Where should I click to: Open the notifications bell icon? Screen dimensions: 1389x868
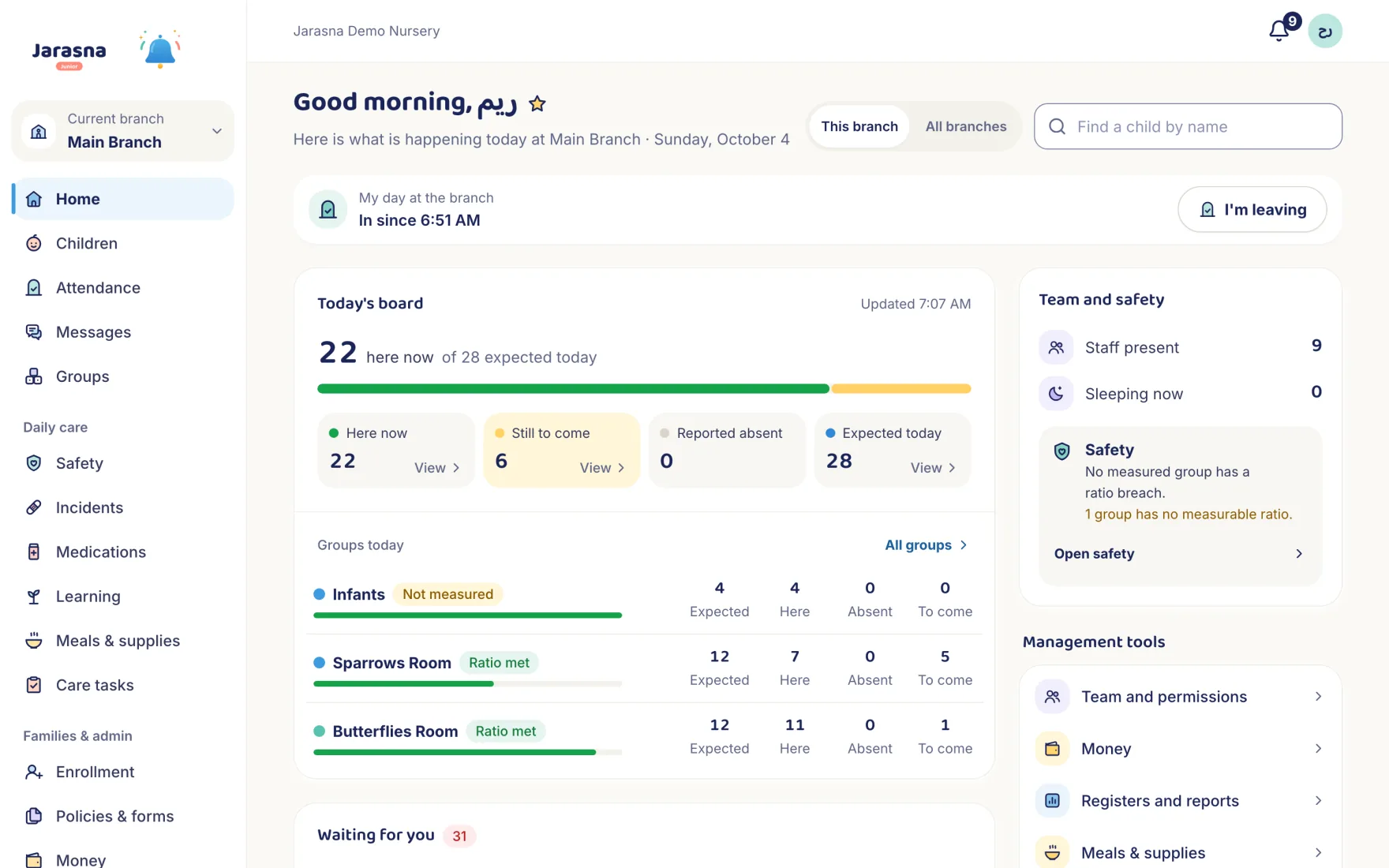[x=1279, y=31]
